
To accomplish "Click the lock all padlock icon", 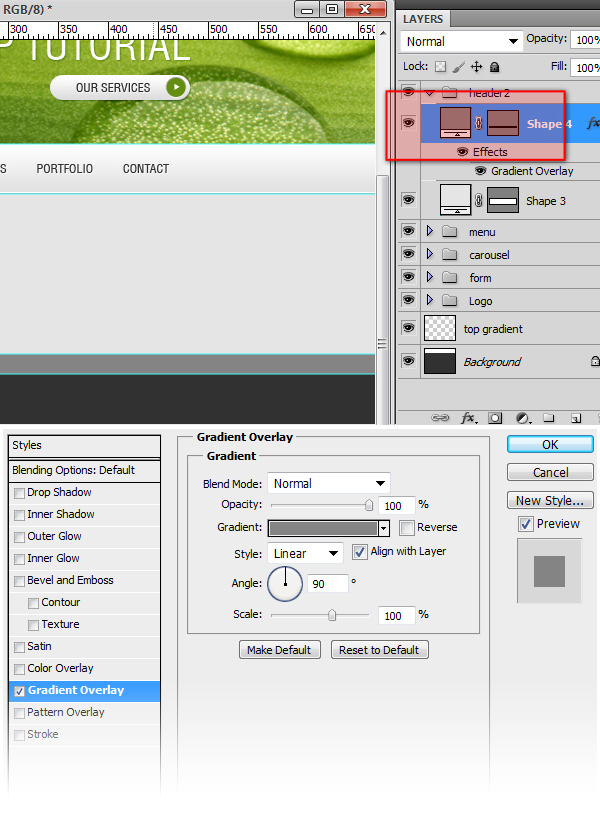I will coord(494,67).
